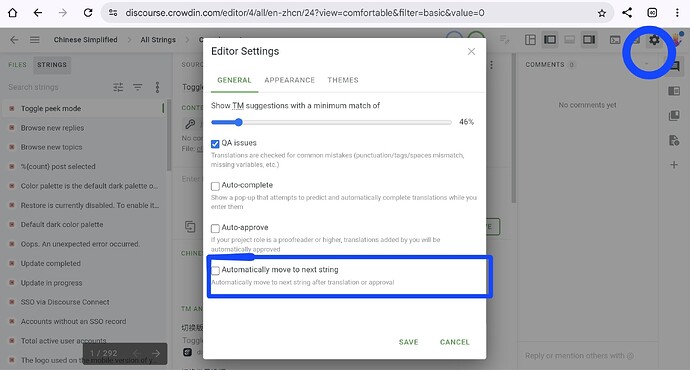
Task: Click SAVE in Editor Settings
Action: 408,342
